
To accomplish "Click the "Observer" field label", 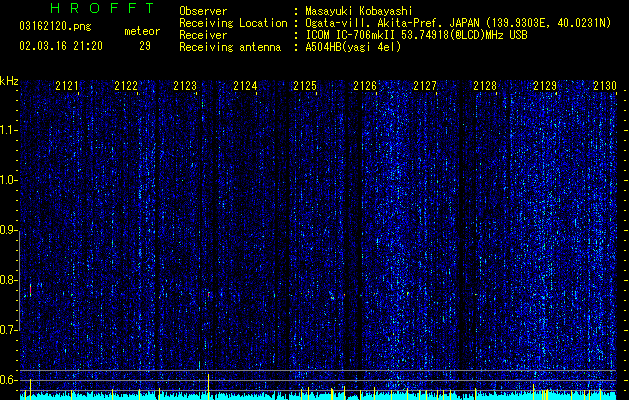I will click(x=203, y=11).
